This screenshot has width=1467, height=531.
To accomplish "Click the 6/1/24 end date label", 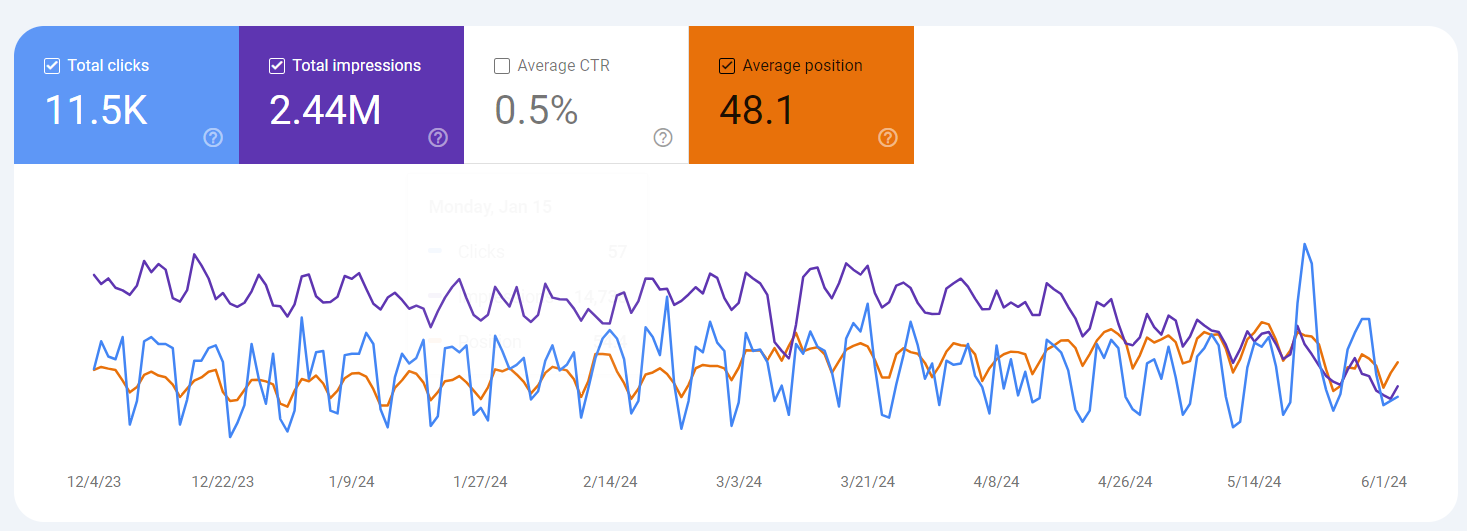I will pos(1382,482).
